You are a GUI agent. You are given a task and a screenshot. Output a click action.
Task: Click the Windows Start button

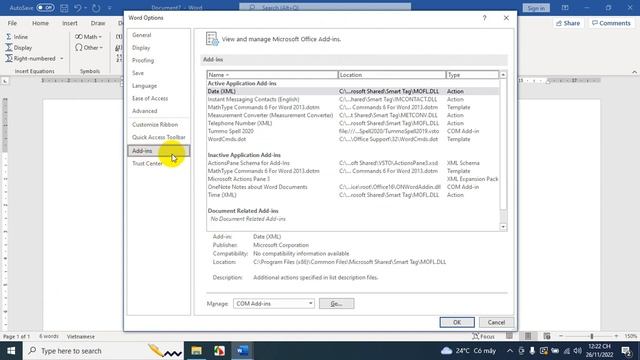point(11,351)
